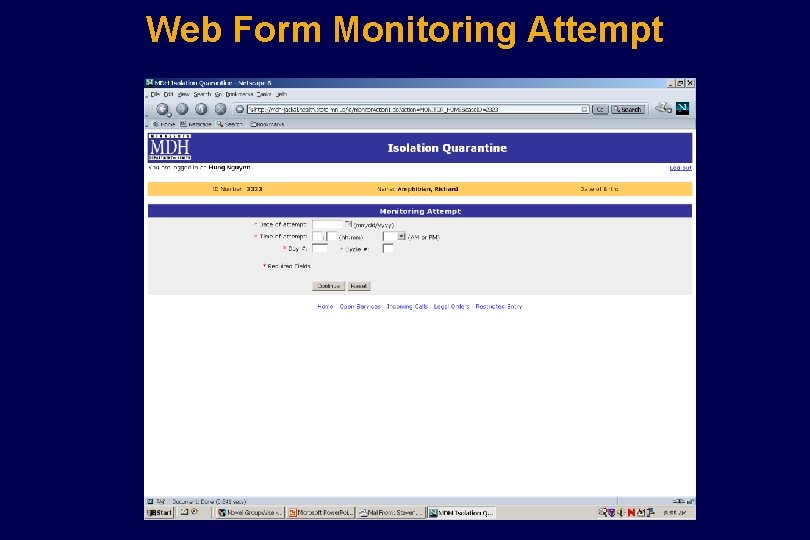
Task: Open Home in the personal toolbar
Action: 164,125
